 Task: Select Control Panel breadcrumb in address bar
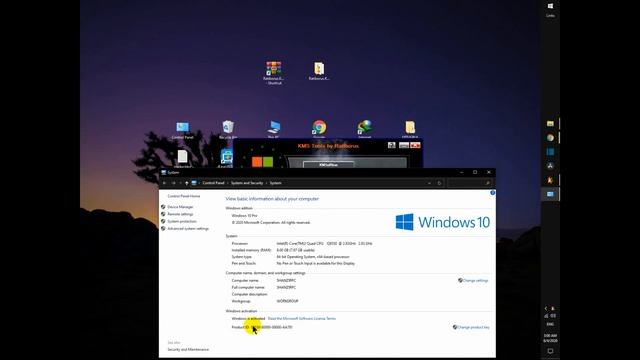click(213, 183)
